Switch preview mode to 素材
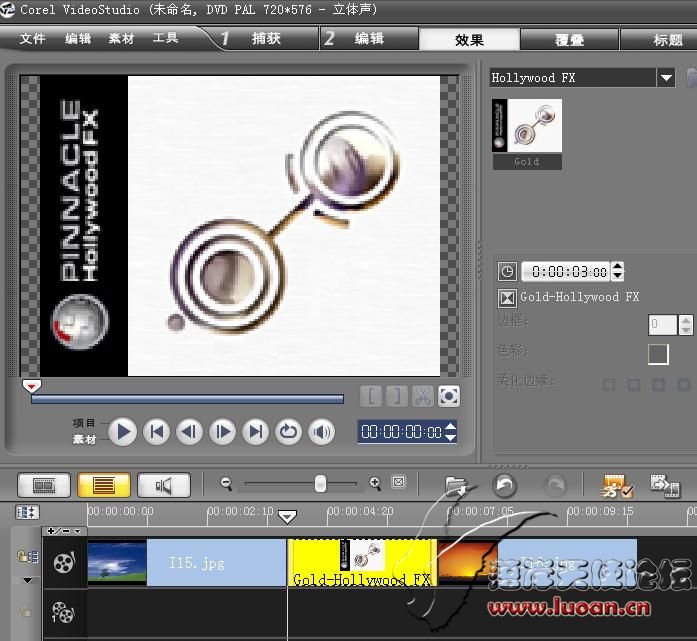The width and height of the screenshot is (697, 641). 84,440
